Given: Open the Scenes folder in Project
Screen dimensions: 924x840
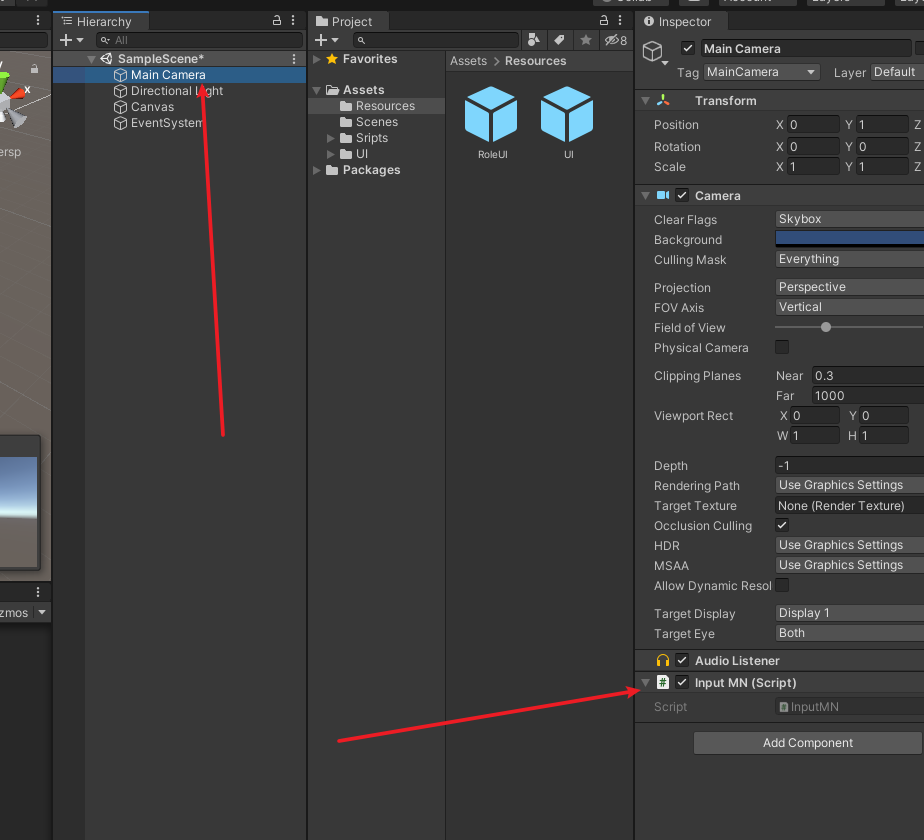Looking at the screenshot, I should 377,122.
